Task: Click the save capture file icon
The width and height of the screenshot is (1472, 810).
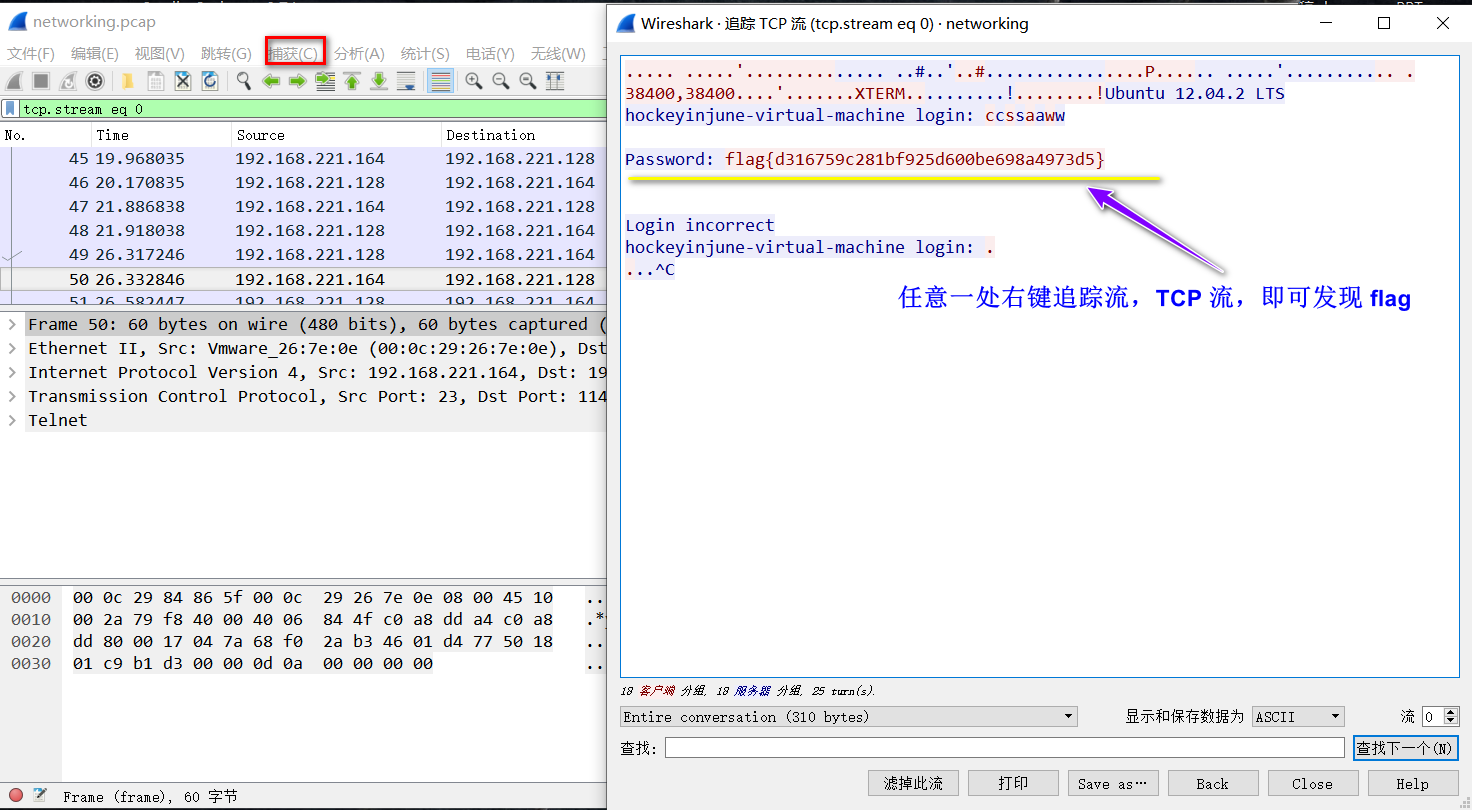Action: click(x=156, y=81)
